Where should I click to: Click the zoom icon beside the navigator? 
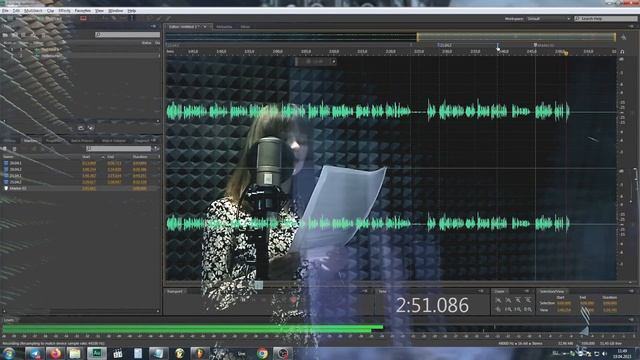click(623, 37)
